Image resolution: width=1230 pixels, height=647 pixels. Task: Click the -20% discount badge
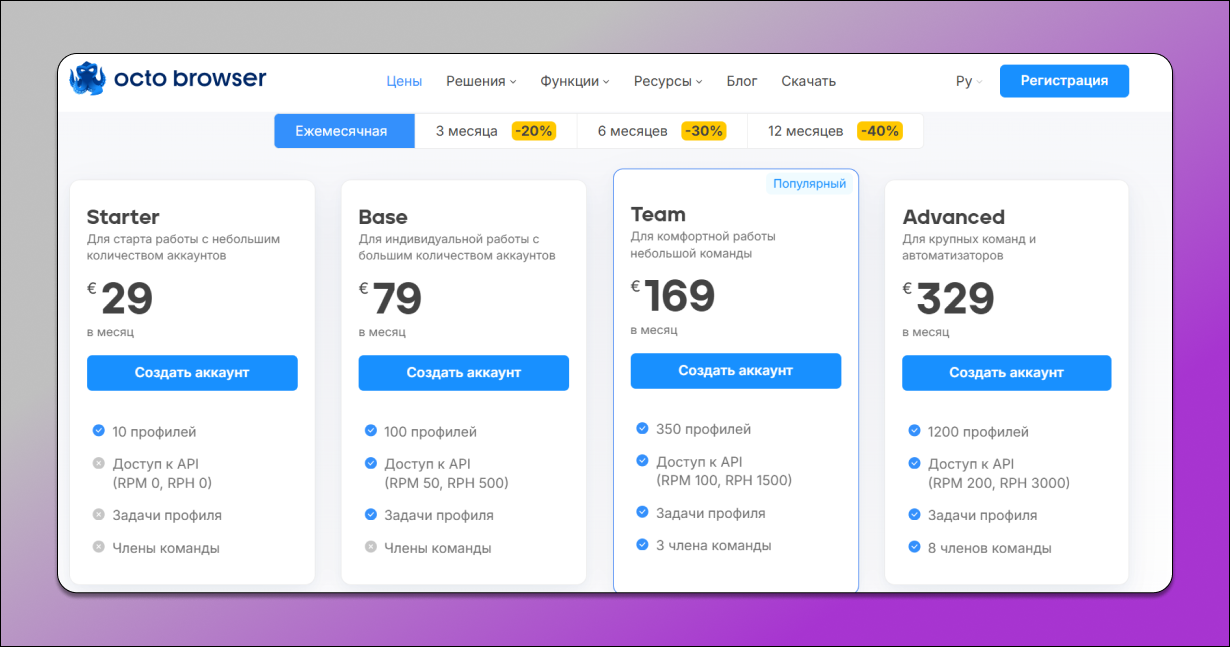(533, 131)
